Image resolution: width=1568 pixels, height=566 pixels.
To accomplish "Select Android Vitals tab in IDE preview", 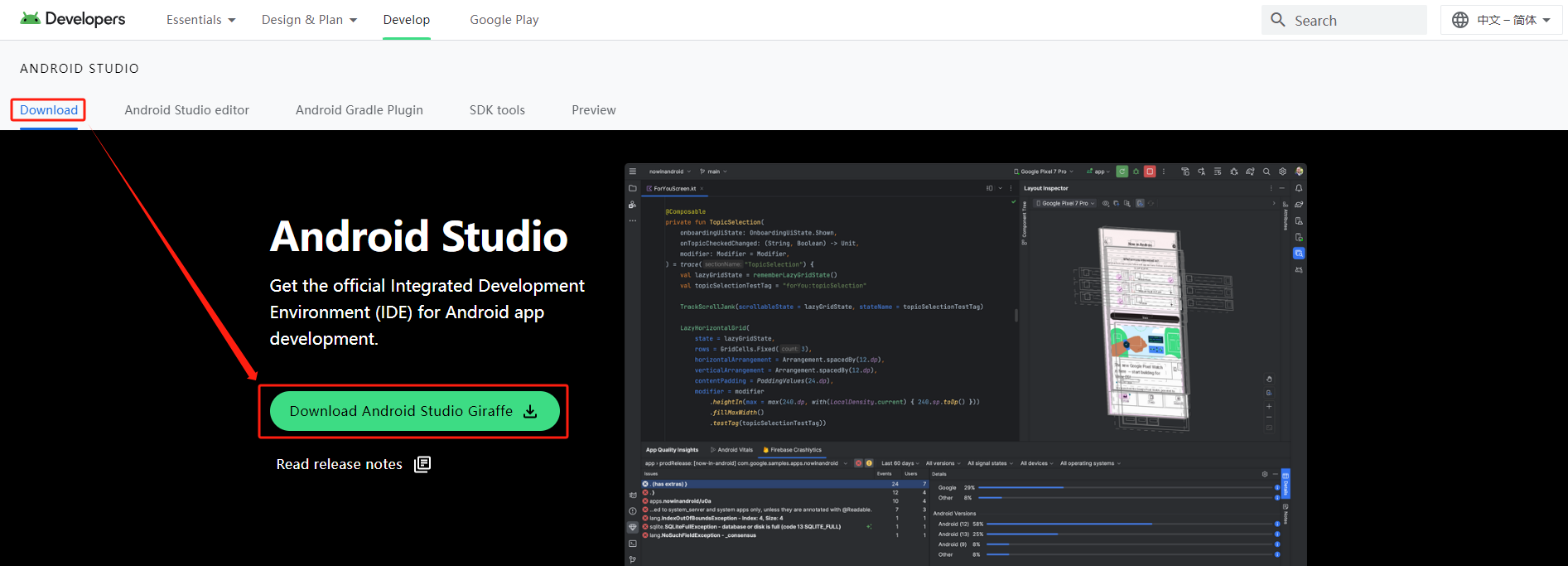I will click(732, 450).
